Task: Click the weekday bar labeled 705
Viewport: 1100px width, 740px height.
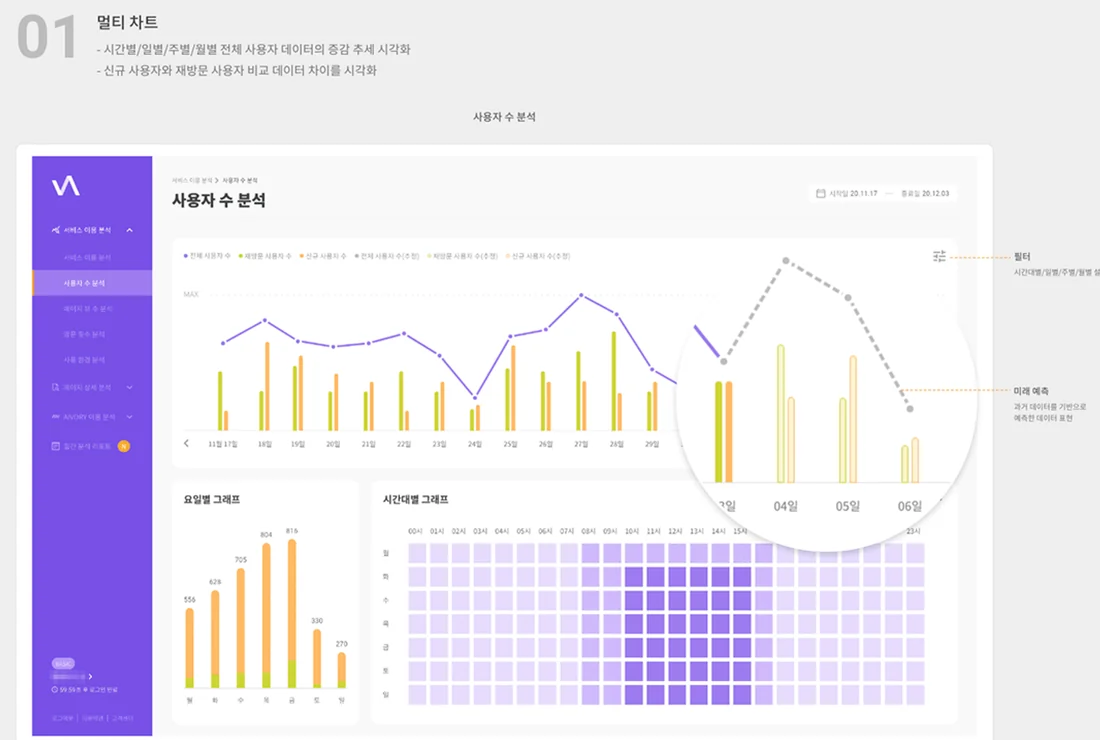Action: 241,628
